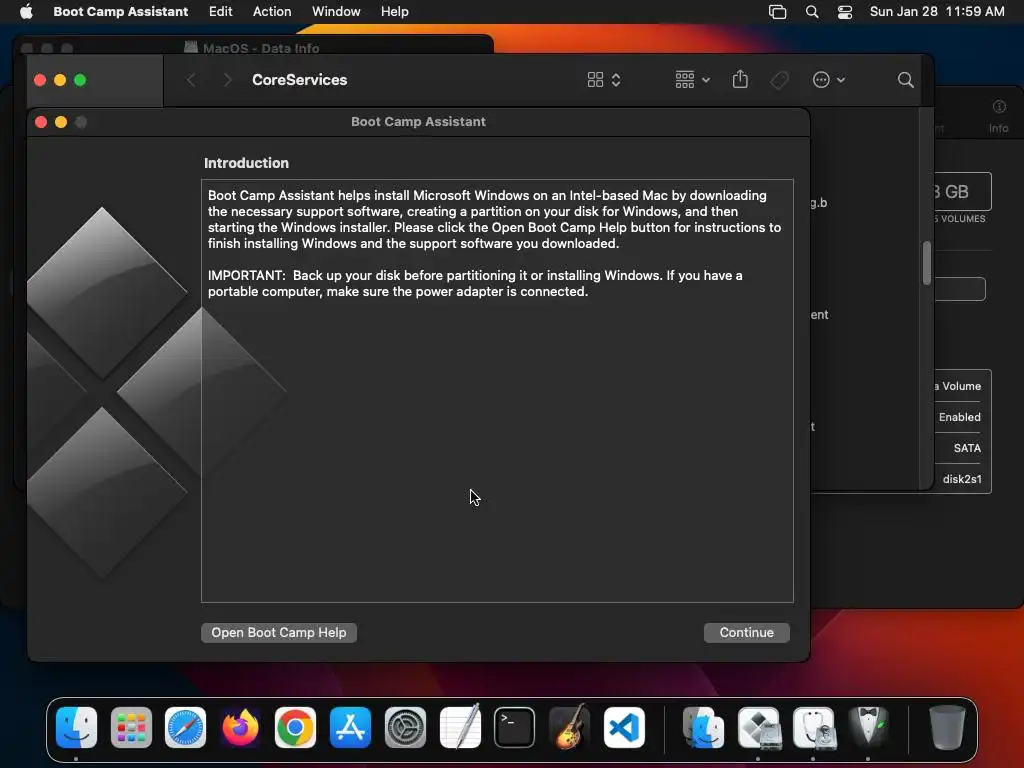1024x768 pixels.
Task: Click the tuxedo app icon in Dock
Action: pos(868,727)
